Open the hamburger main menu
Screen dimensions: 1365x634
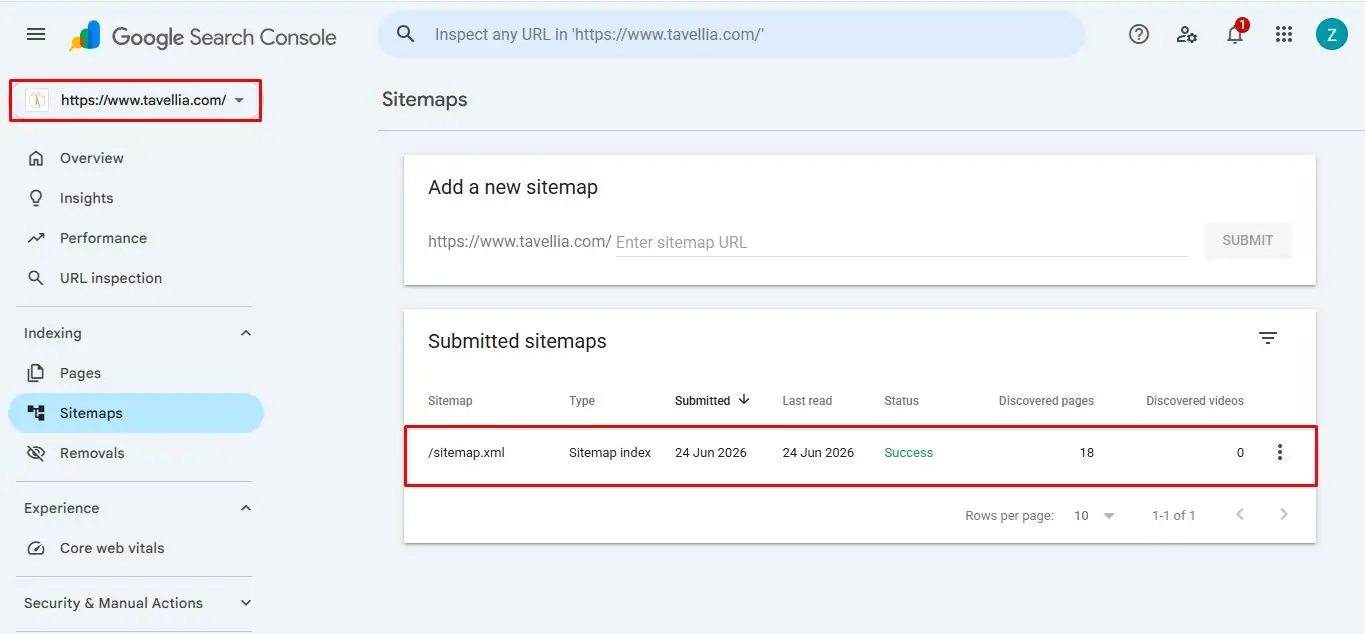click(36, 35)
